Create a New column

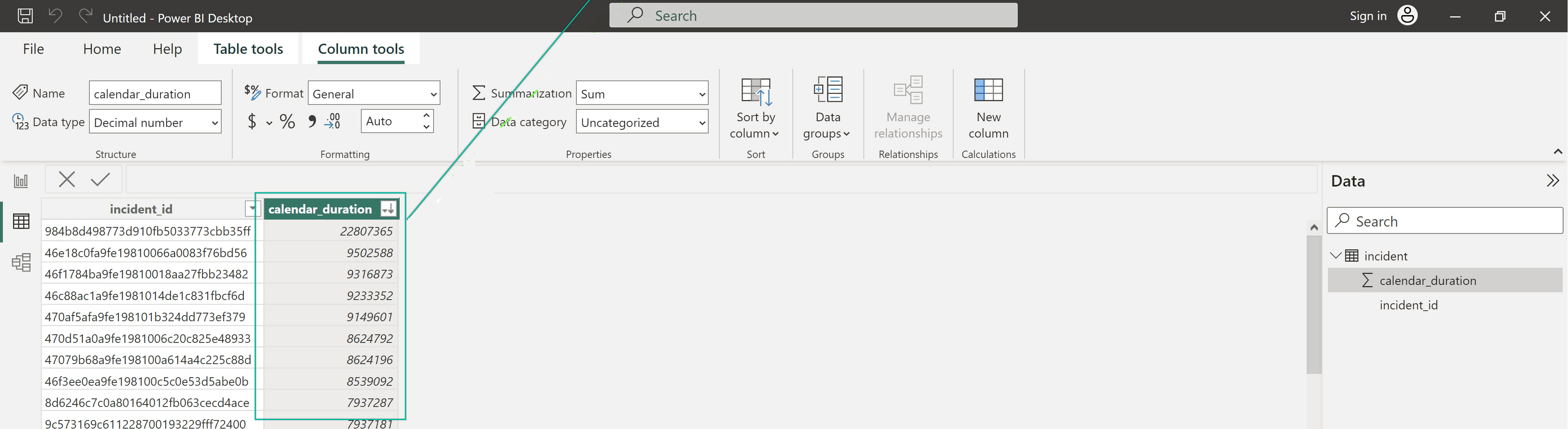point(988,108)
